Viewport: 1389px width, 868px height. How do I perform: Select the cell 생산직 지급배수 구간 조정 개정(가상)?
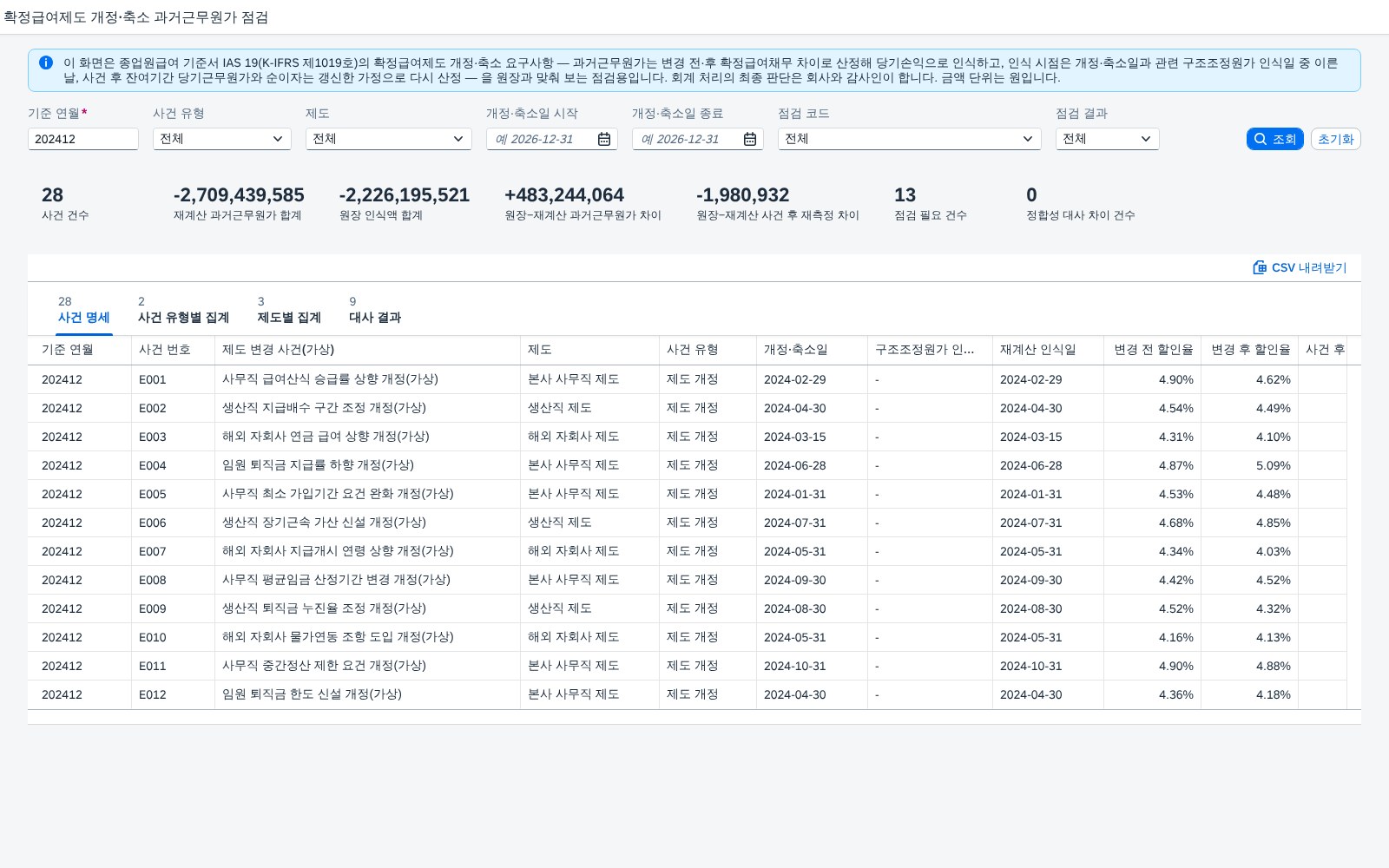367,408
